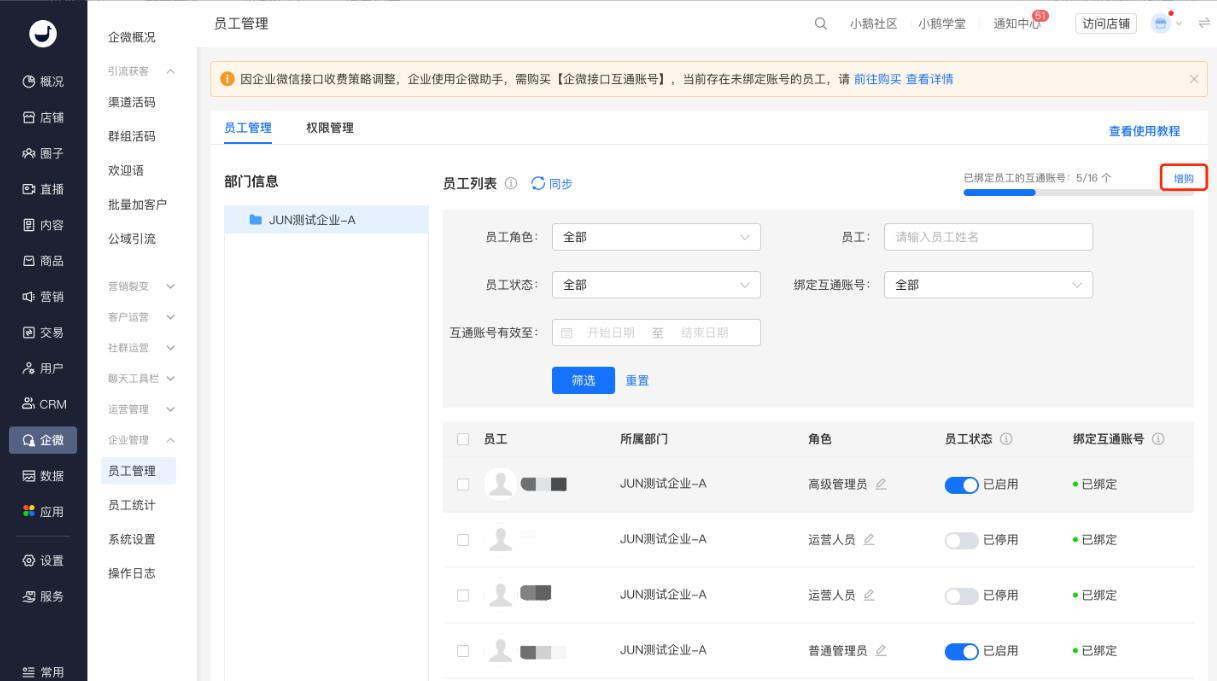This screenshot has width=1217, height=681.
Task: Open 操作日志 in the submenu
Action: [132, 573]
